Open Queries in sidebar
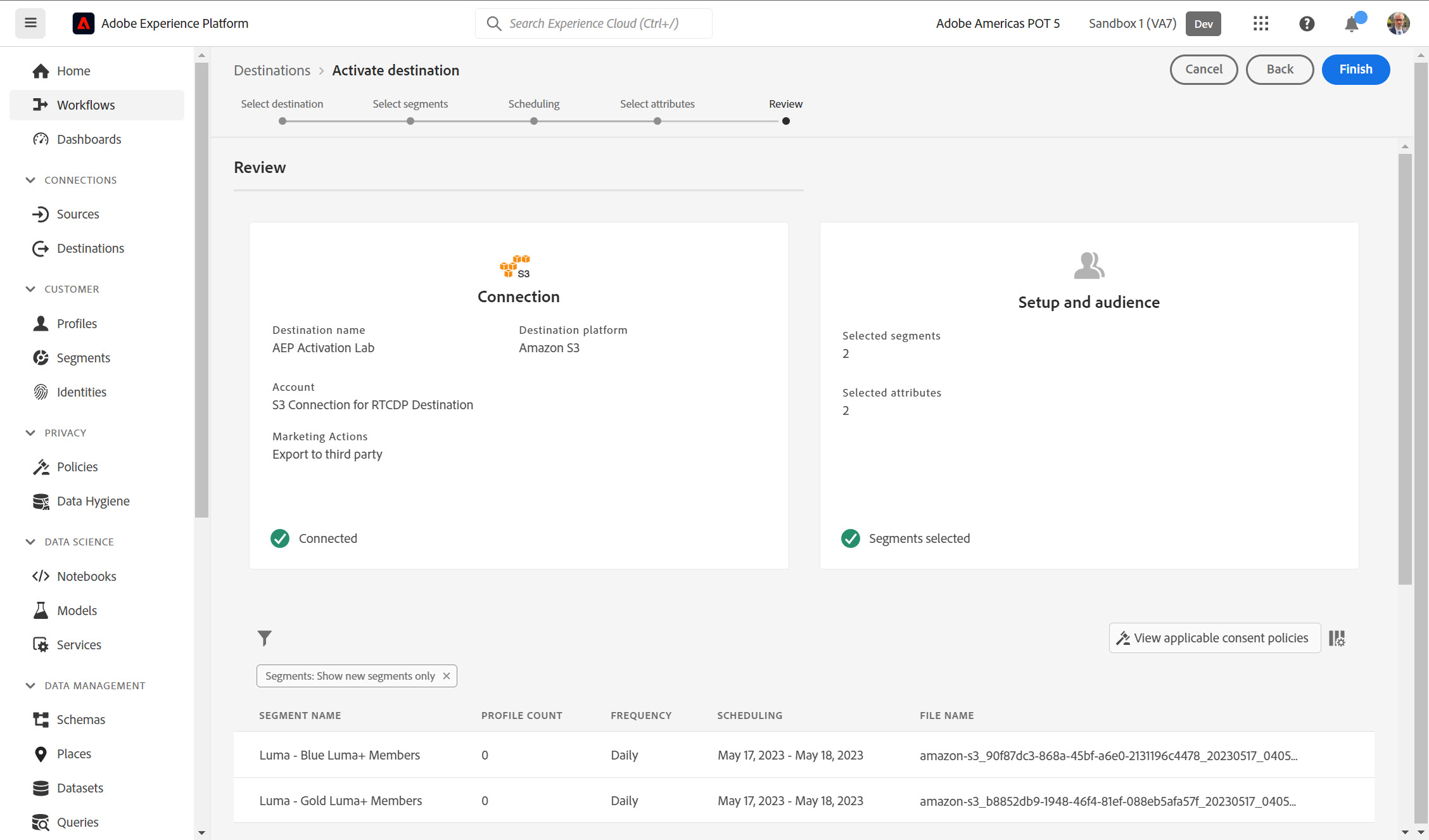 pyautogui.click(x=97, y=822)
